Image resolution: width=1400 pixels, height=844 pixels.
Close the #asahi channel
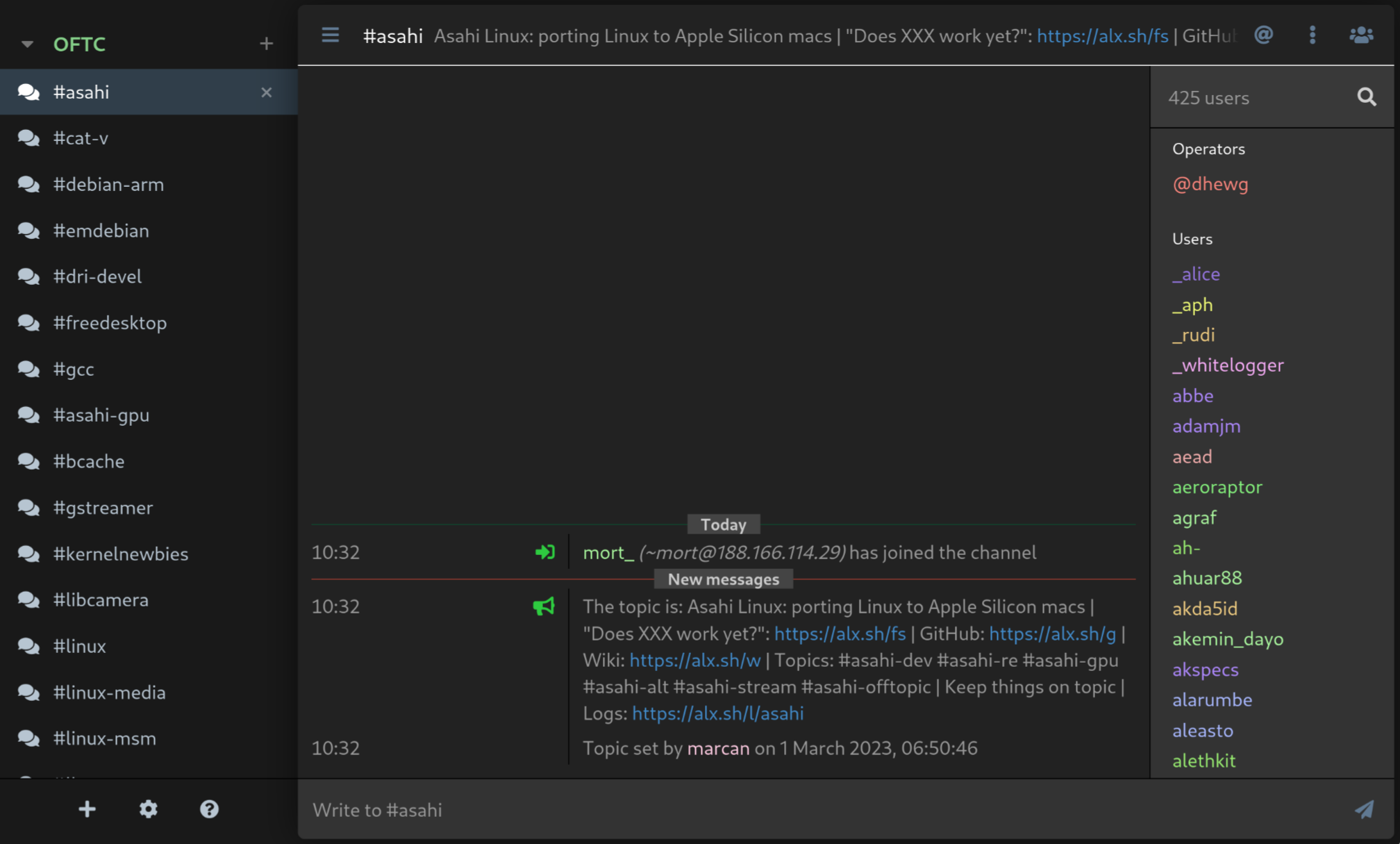pyautogui.click(x=266, y=92)
